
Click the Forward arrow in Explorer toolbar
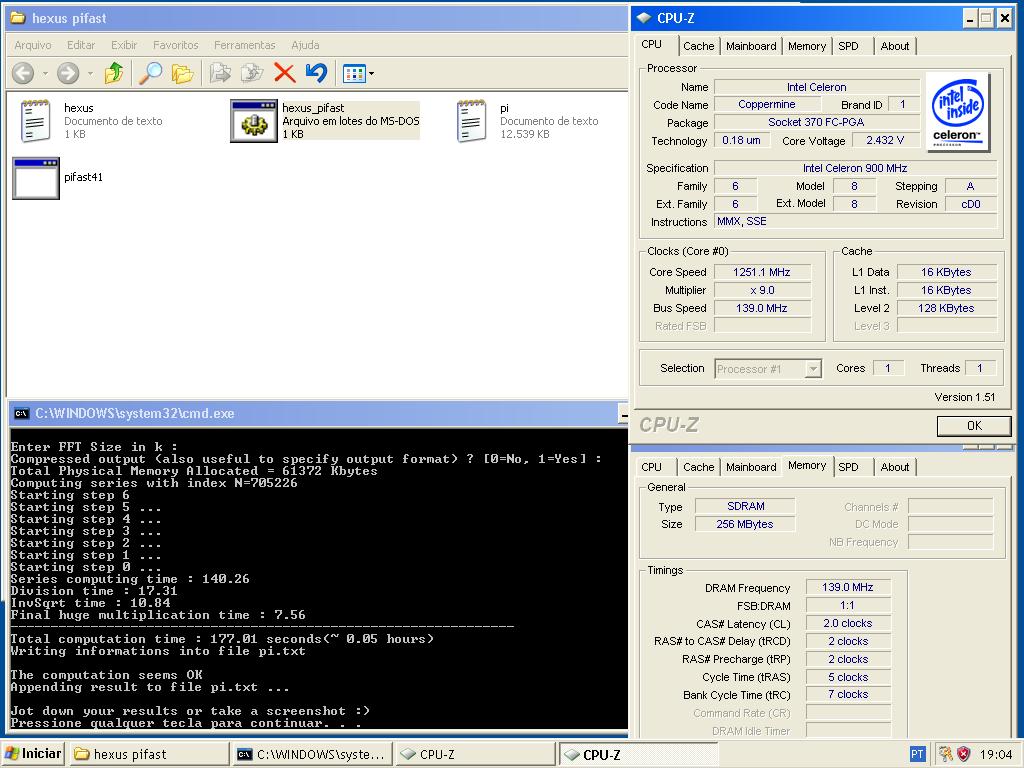68,73
